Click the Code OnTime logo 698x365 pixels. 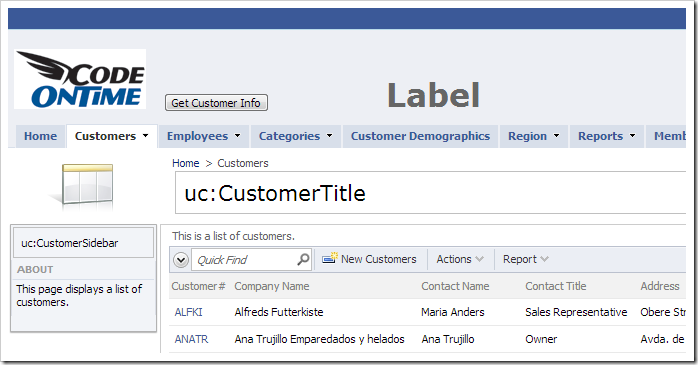click(80, 79)
